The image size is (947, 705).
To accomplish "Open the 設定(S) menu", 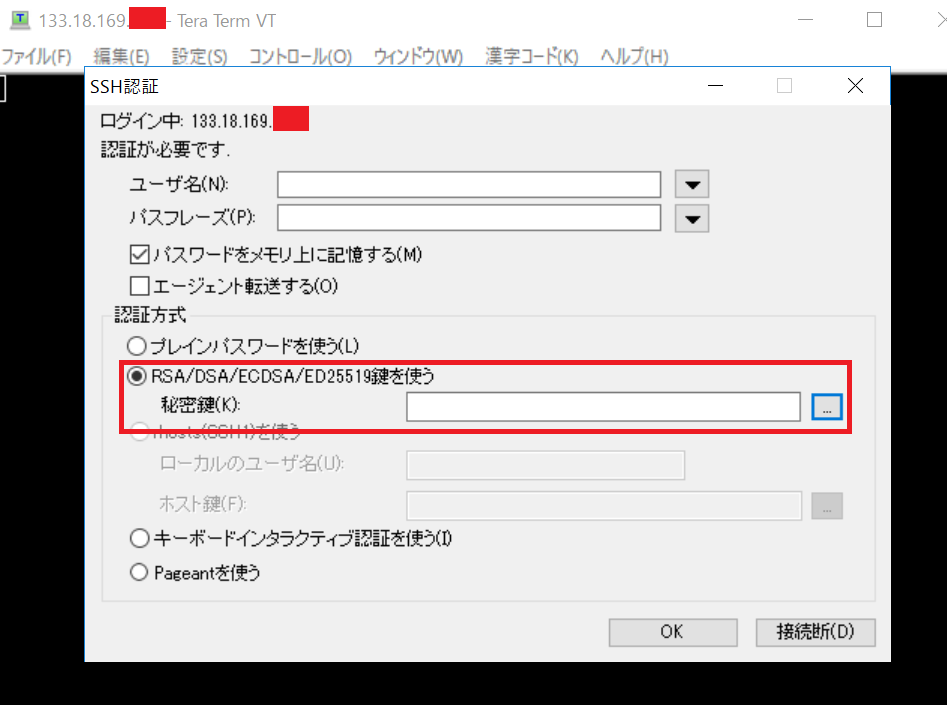I will point(199,56).
